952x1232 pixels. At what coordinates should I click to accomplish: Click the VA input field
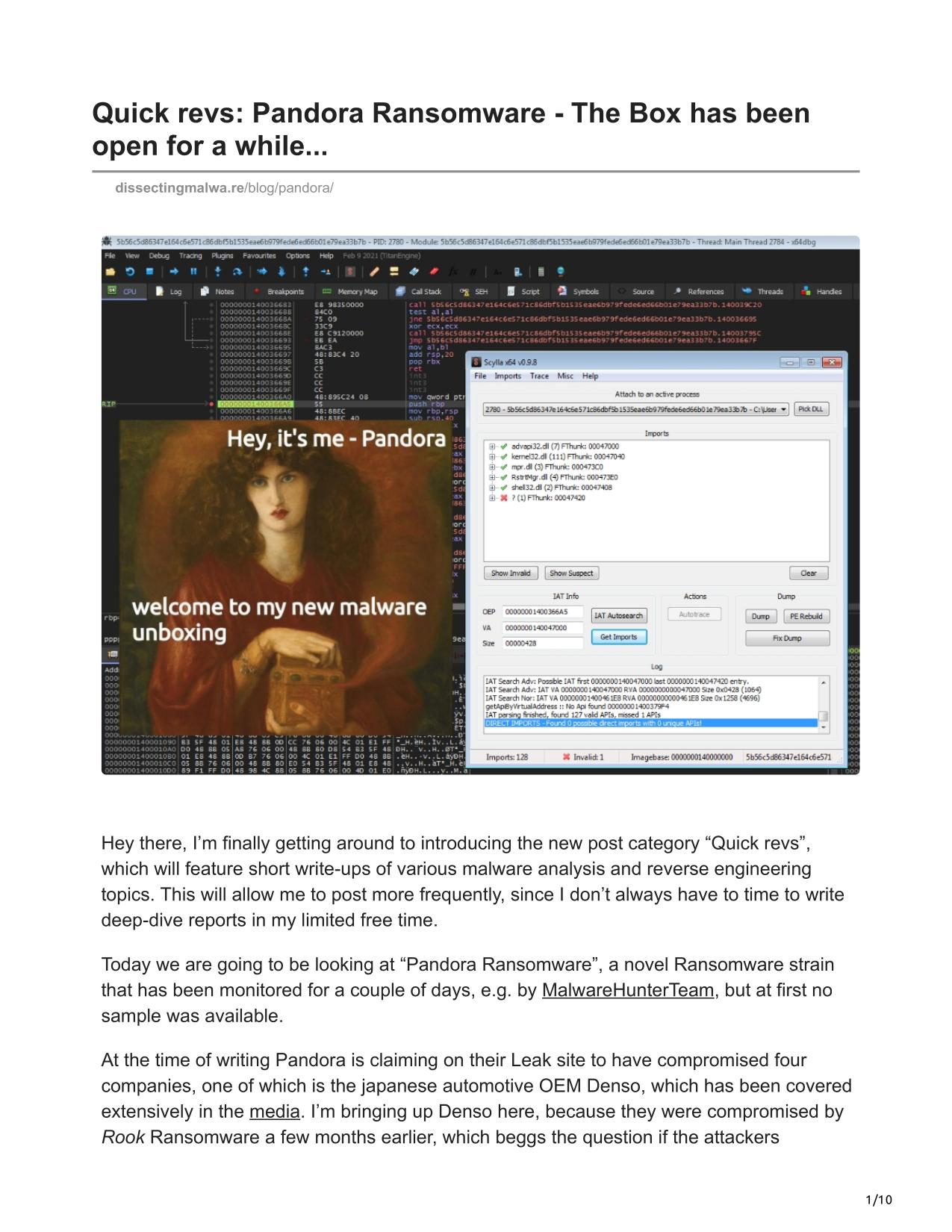pyautogui.click(x=542, y=628)
